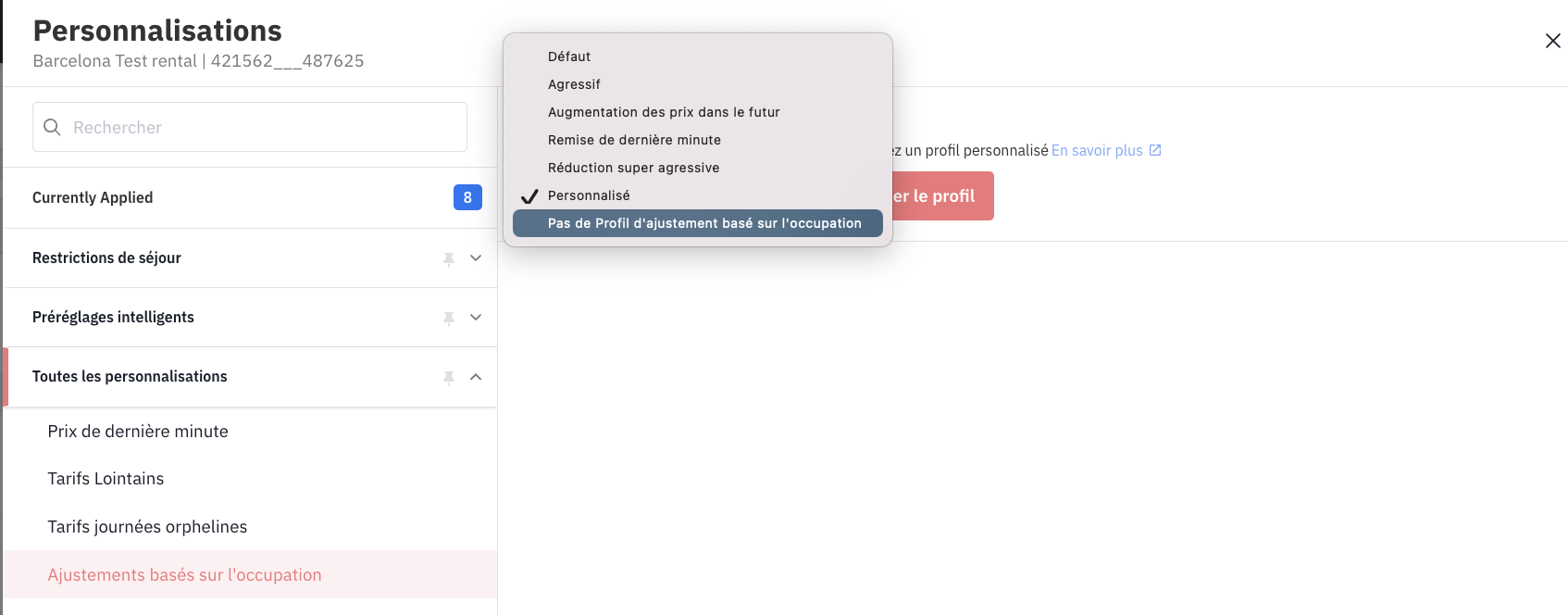Image resolution: width=1568 pixels, height=615 pixels.
Task: Pin the Restrictions de séjour section
Action: click(449, 259)
